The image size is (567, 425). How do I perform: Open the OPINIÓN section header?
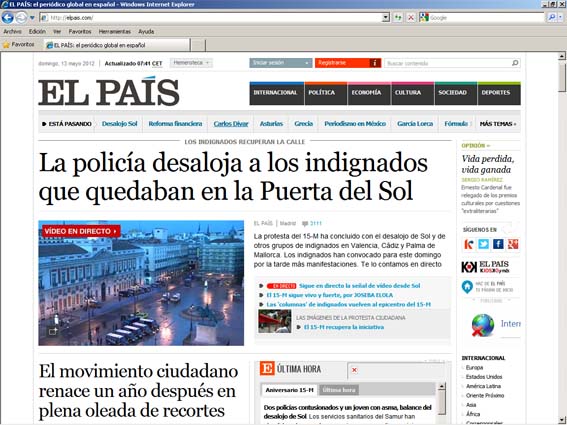[x=476, y=145]
